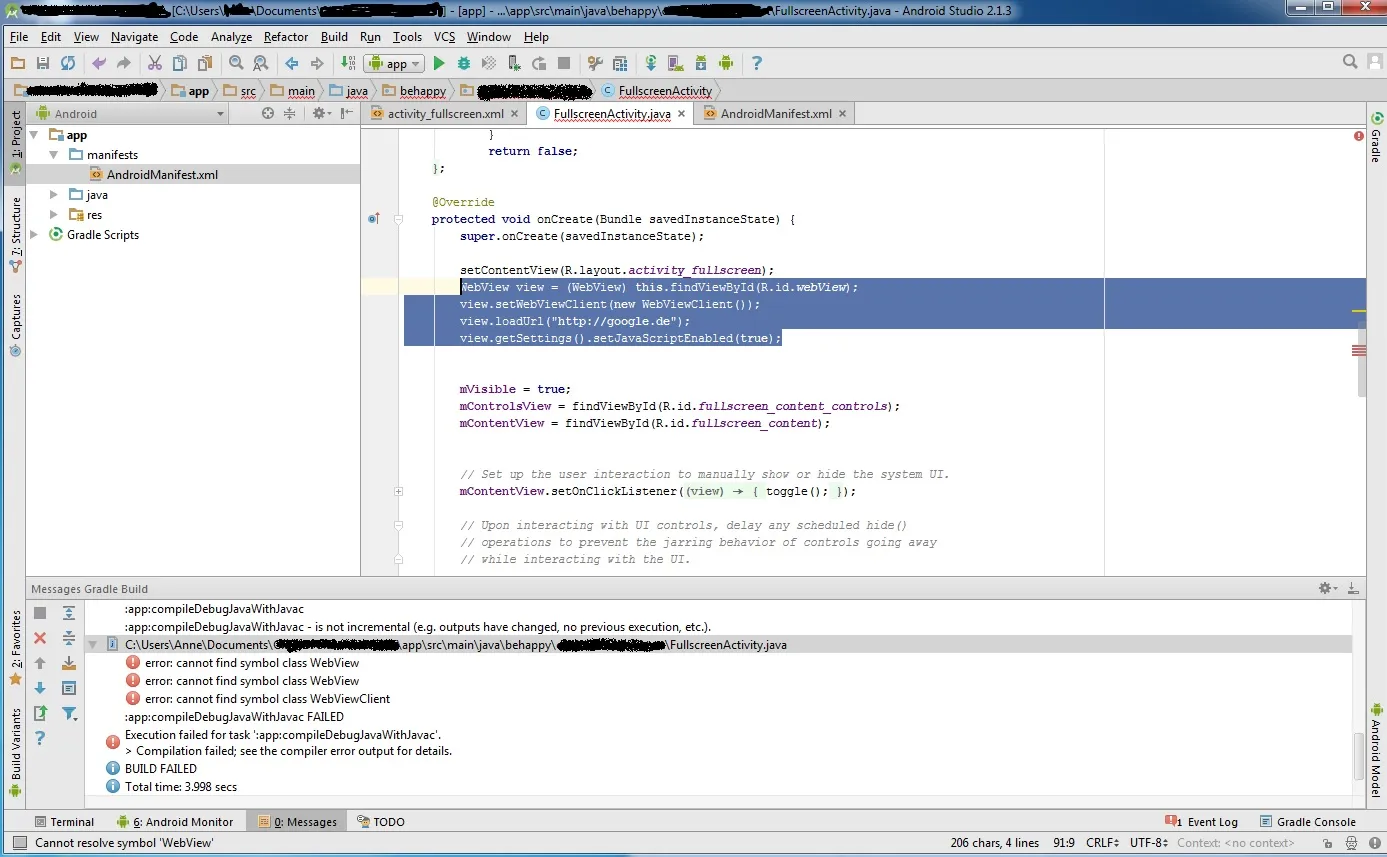Run the app with green play button
This screenshot has width=1387, height=857.
pos(439,63)
